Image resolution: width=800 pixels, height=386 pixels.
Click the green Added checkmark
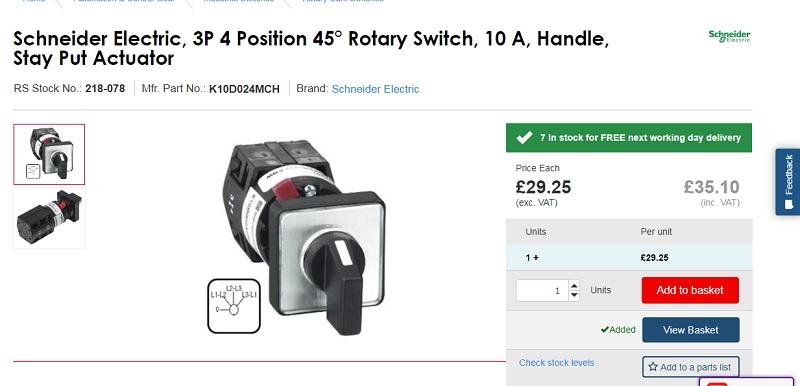605,330
